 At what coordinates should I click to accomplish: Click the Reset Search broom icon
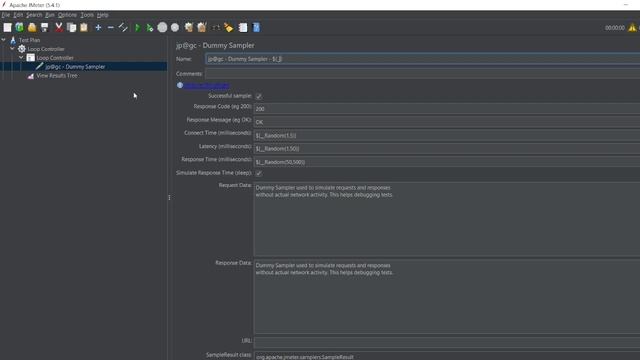[x=229, y=27]
